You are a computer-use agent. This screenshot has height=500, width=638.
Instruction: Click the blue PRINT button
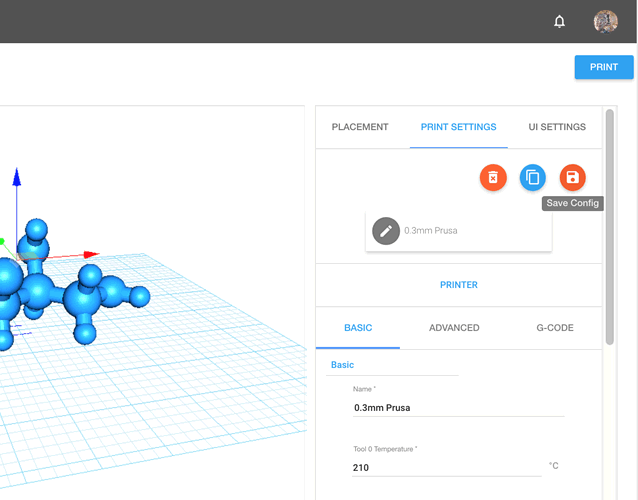(x=604, y=67)
